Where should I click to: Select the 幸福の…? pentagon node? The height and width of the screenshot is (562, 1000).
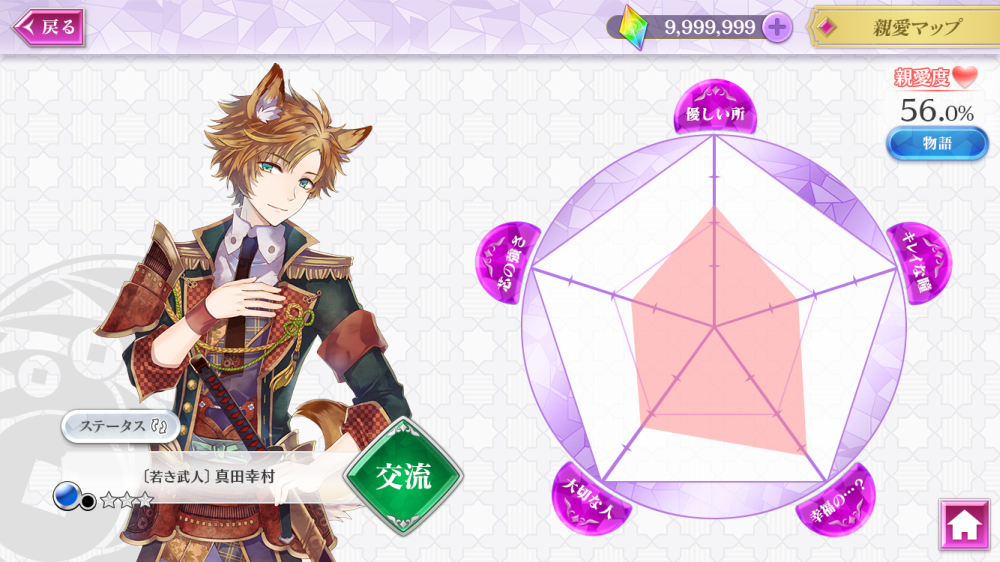(x=837, y=501)
